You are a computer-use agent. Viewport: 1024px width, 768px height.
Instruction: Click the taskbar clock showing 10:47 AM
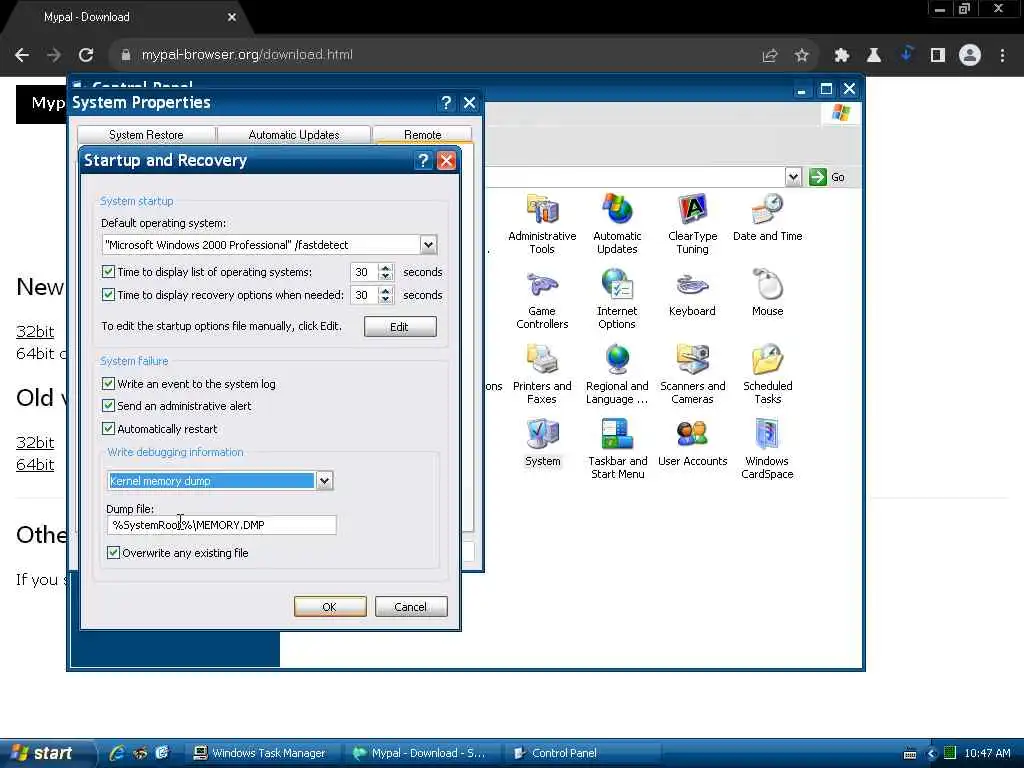(x=987, y=753)
